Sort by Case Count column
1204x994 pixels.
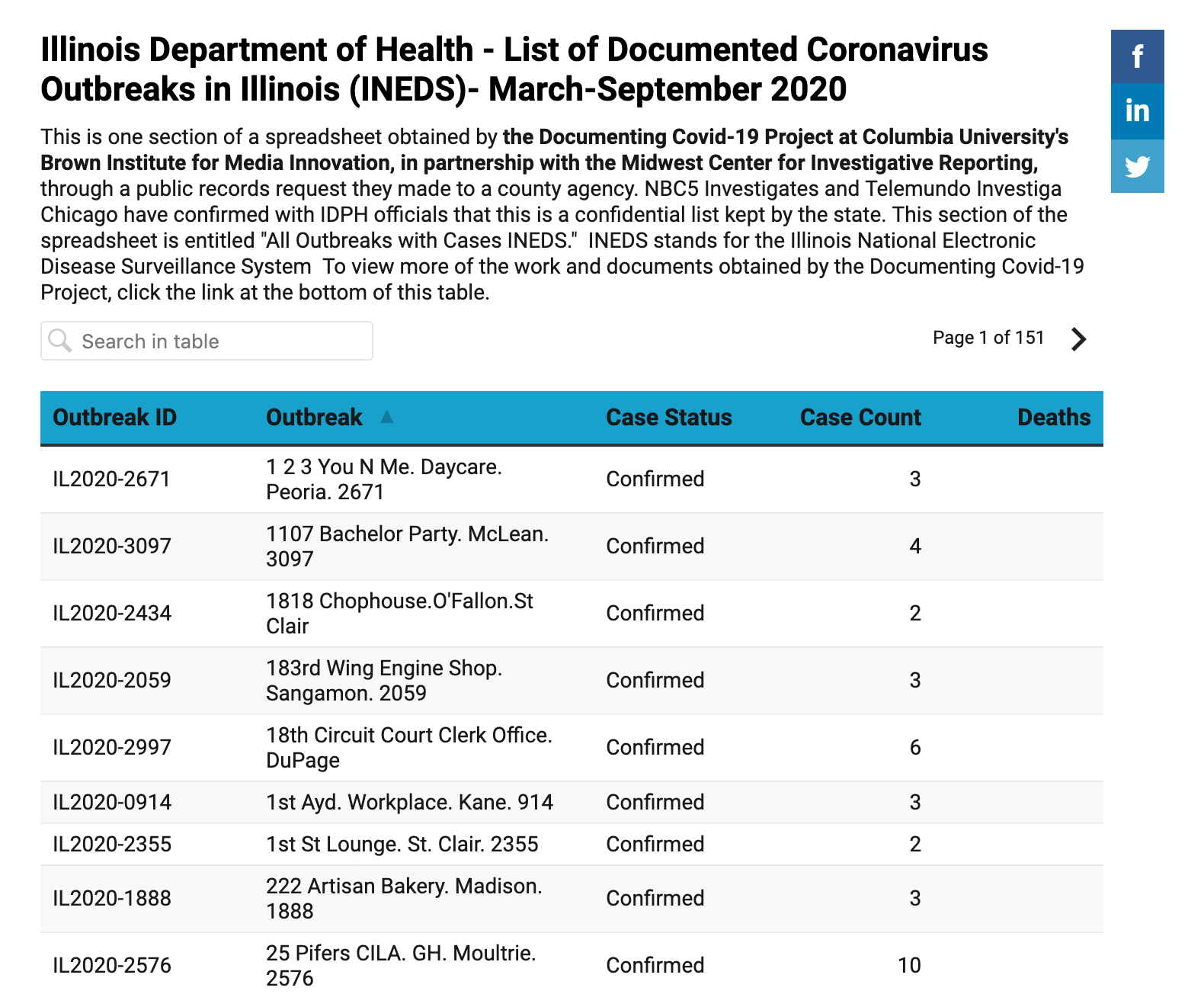click(x=860, y=417)
